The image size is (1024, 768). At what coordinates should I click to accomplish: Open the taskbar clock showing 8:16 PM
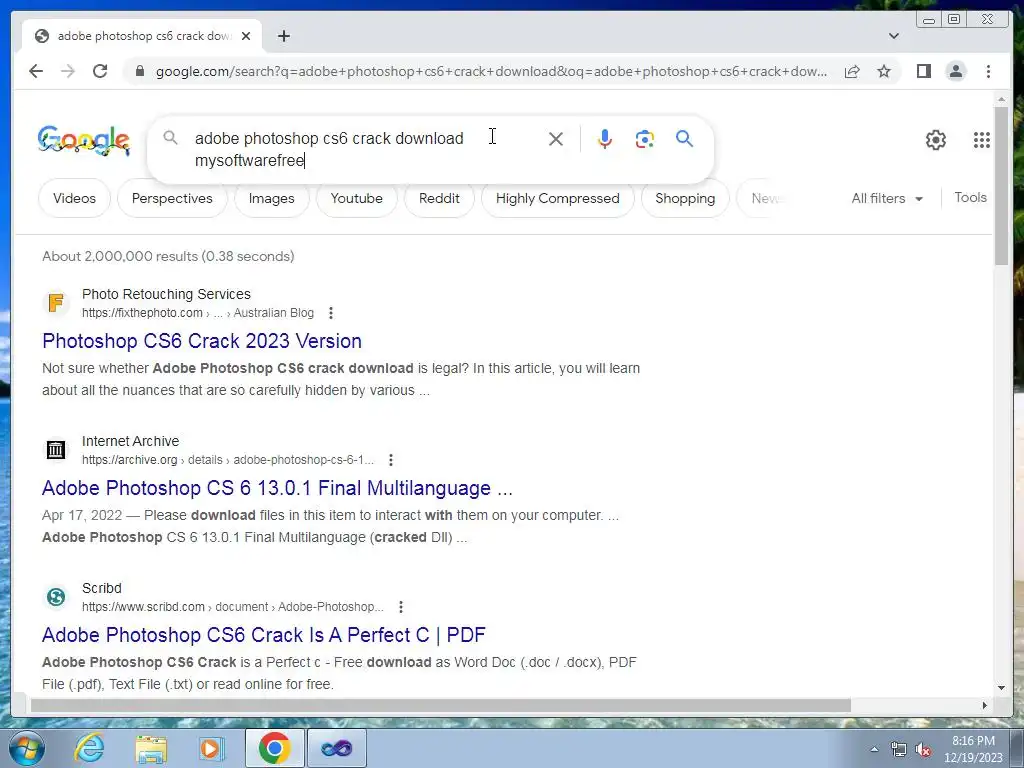(973, 749)
